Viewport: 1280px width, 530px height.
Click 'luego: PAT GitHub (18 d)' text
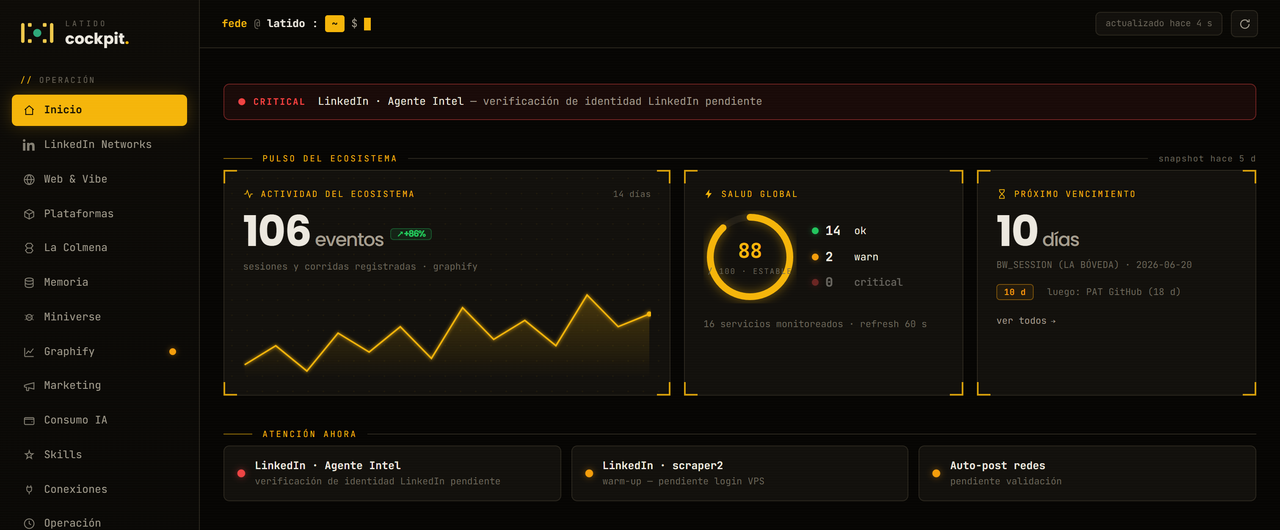point(1114,292)
